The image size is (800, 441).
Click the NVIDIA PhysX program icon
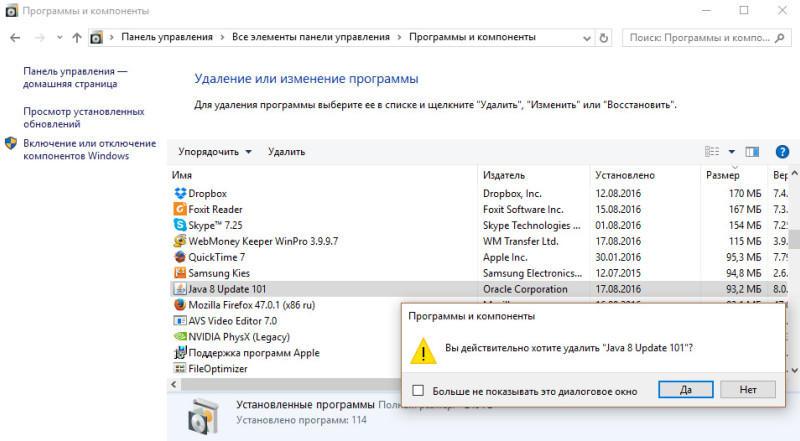click(180, 336)
